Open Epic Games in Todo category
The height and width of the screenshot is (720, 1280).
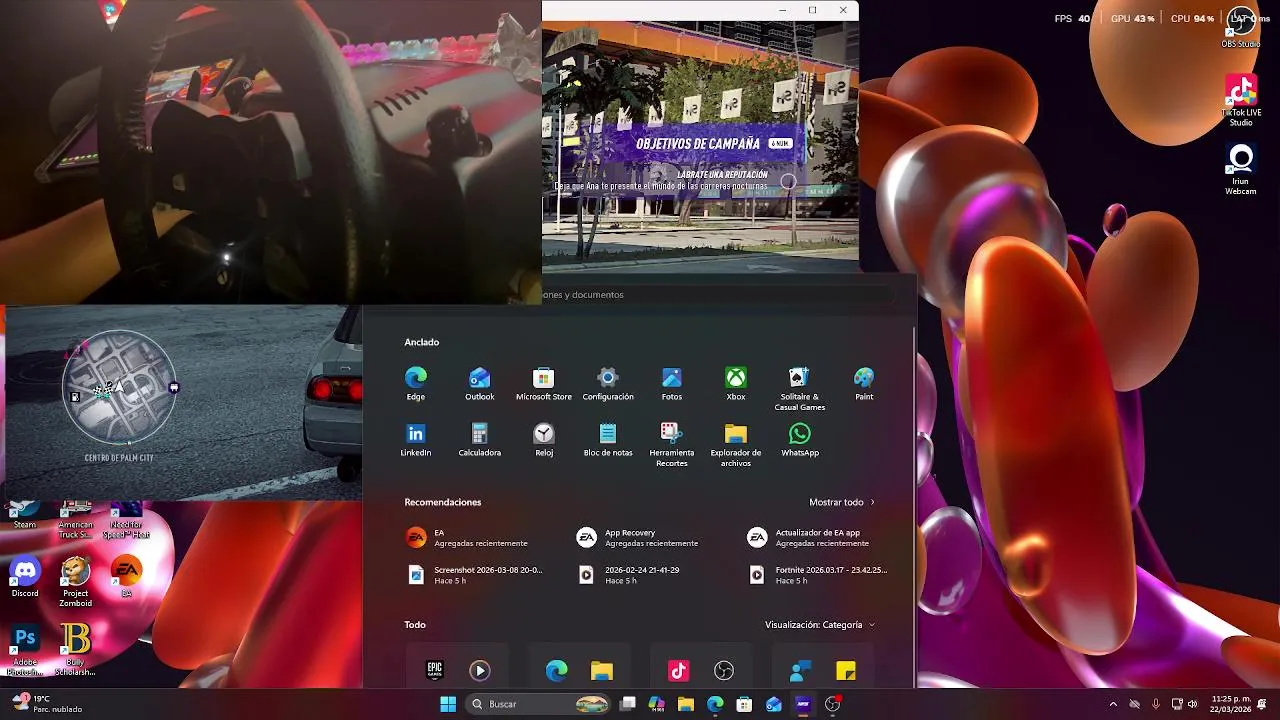click(x=435, y=671)
